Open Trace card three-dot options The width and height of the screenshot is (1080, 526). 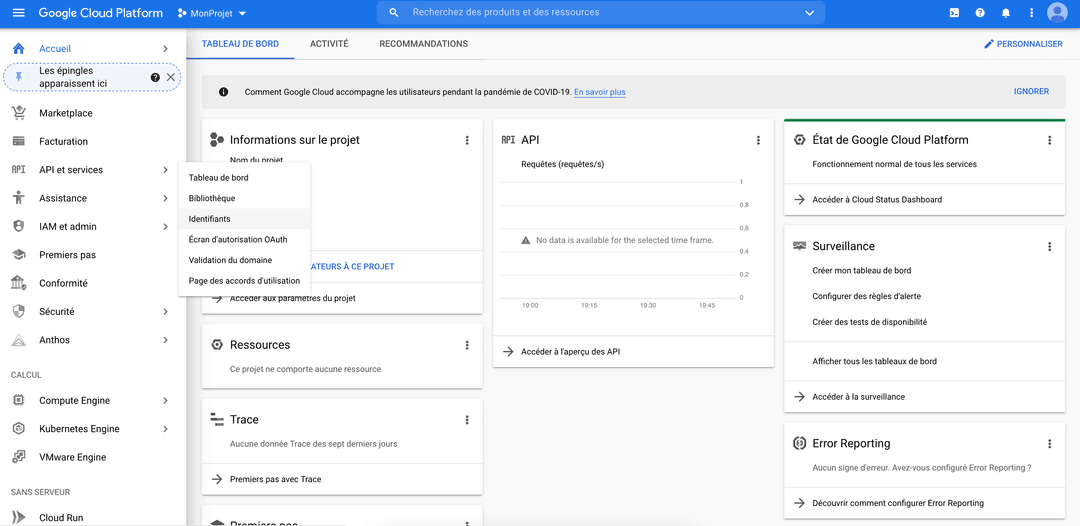tap(467, 420)
